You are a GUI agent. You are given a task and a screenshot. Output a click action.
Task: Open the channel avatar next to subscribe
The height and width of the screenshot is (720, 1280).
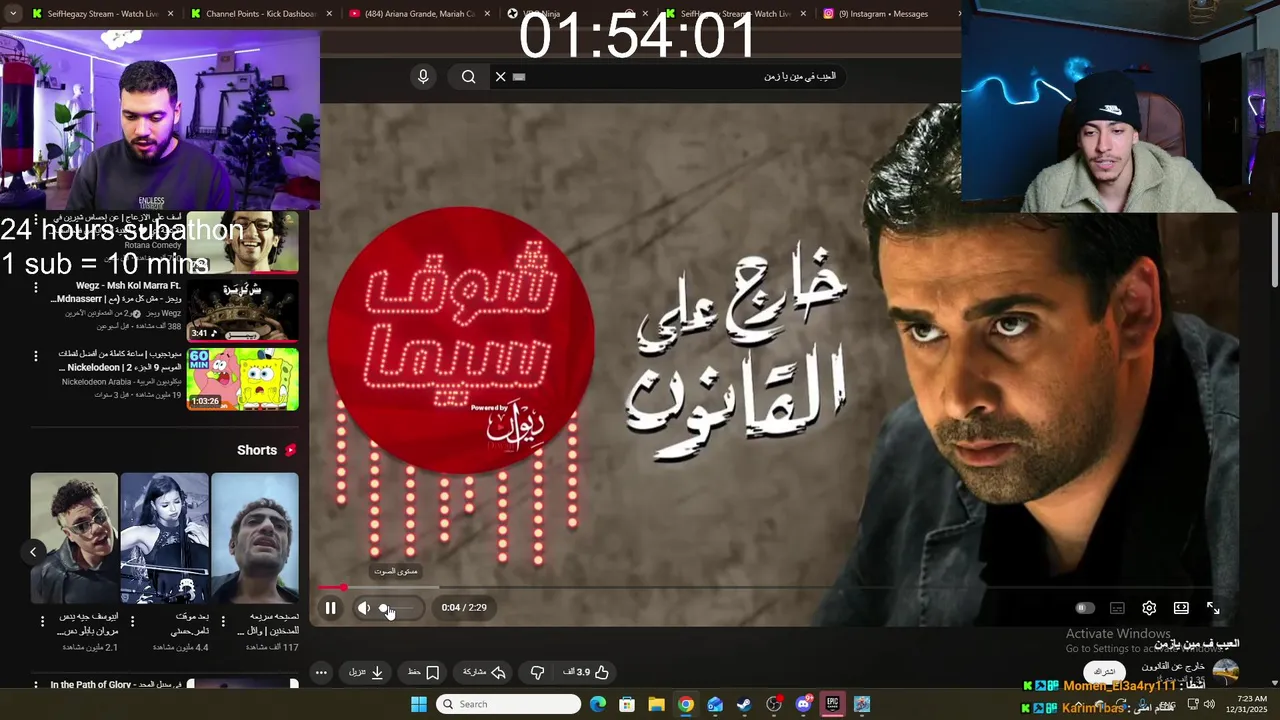(x=1225, y=672)
